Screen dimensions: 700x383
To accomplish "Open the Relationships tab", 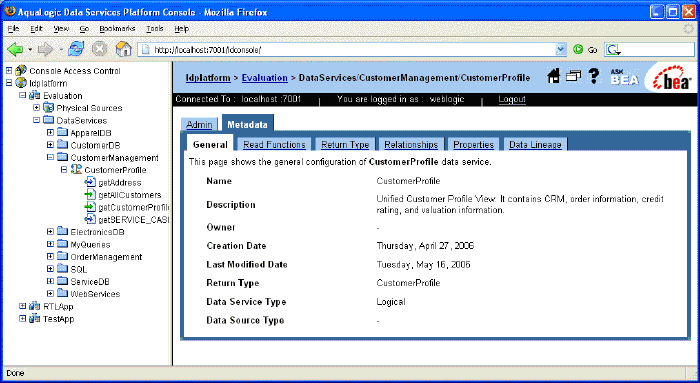I will [411, 145].
